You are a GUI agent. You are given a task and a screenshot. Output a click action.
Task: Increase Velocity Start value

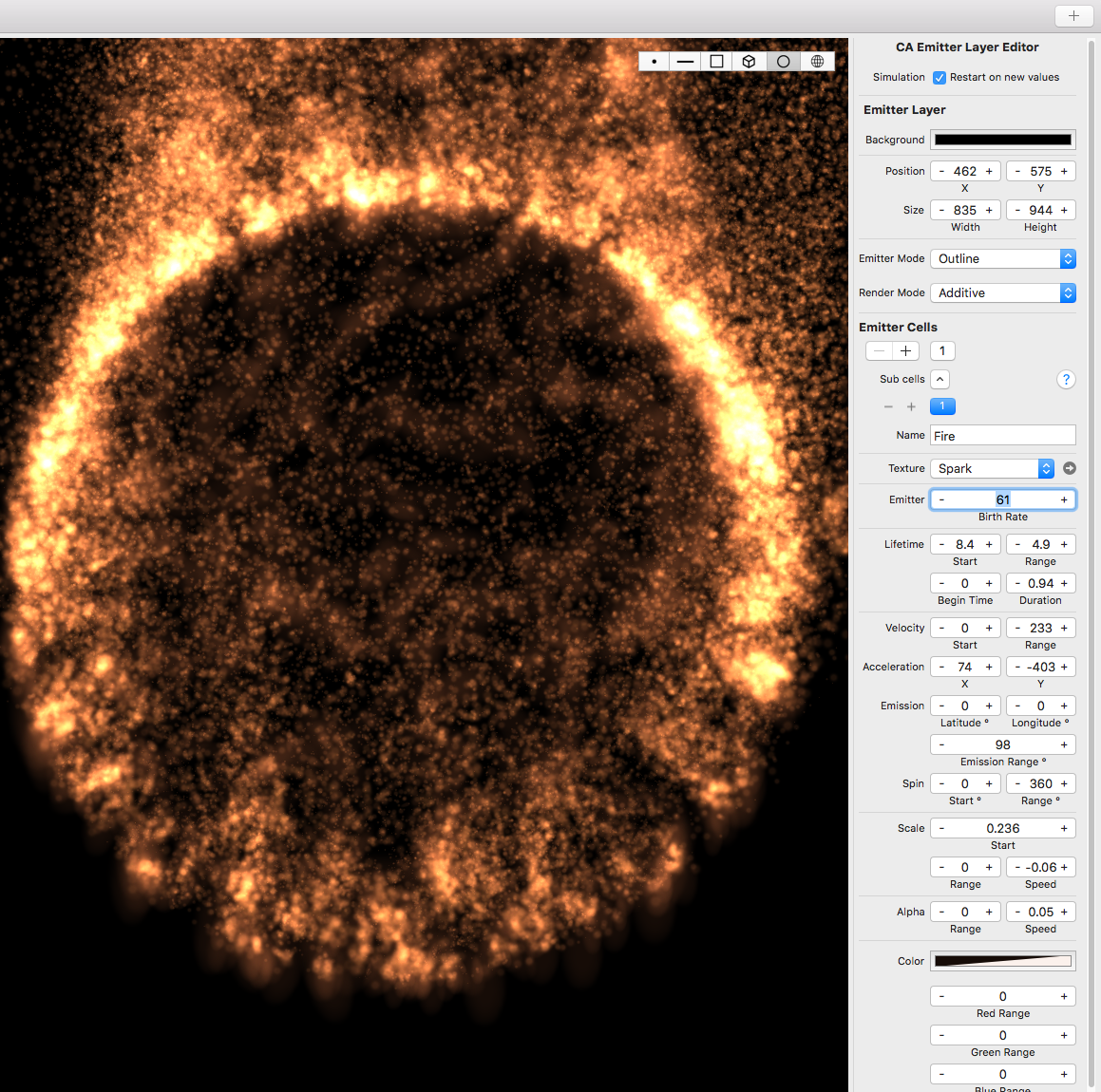(989, 628)
